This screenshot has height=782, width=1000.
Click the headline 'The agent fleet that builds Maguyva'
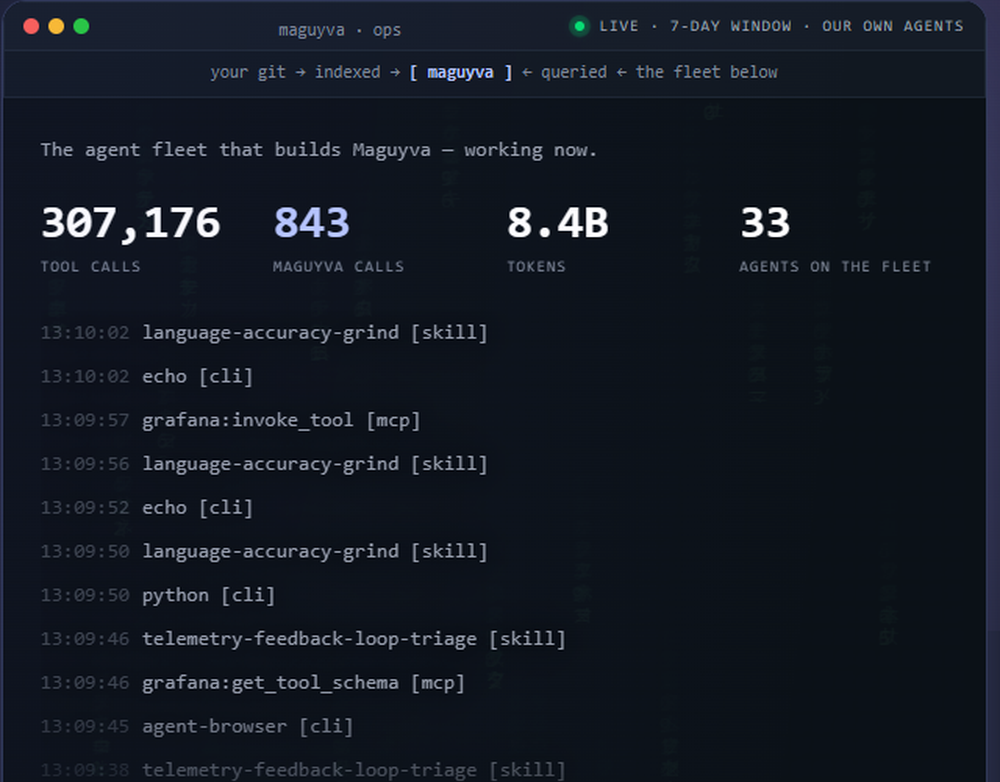tap(235, 150)
